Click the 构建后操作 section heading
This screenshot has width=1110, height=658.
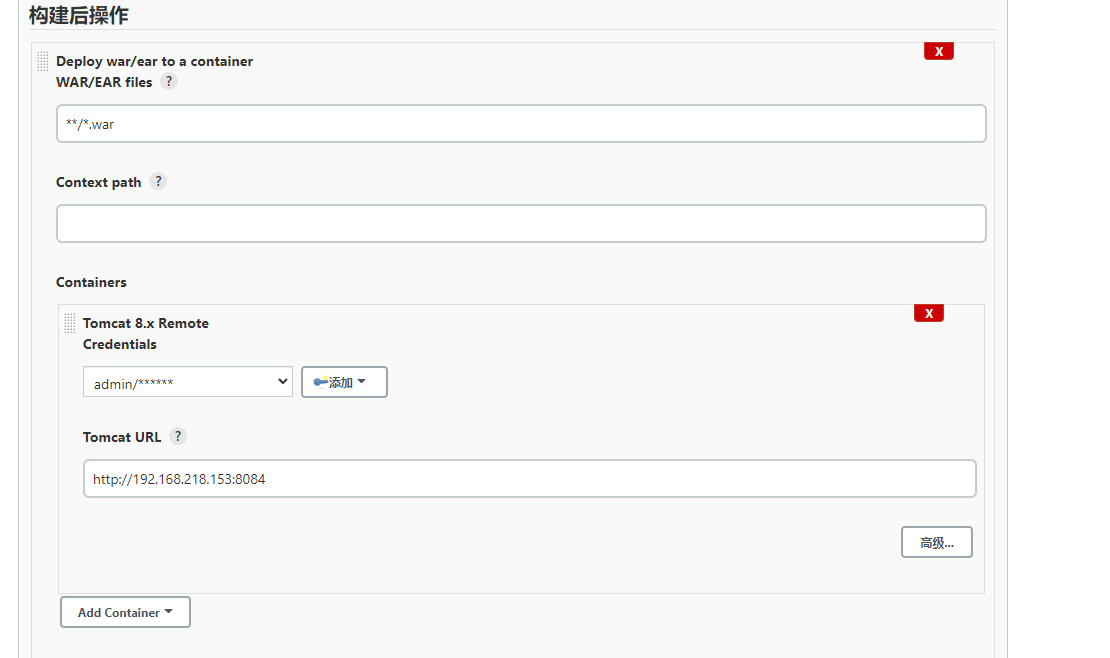79,16
